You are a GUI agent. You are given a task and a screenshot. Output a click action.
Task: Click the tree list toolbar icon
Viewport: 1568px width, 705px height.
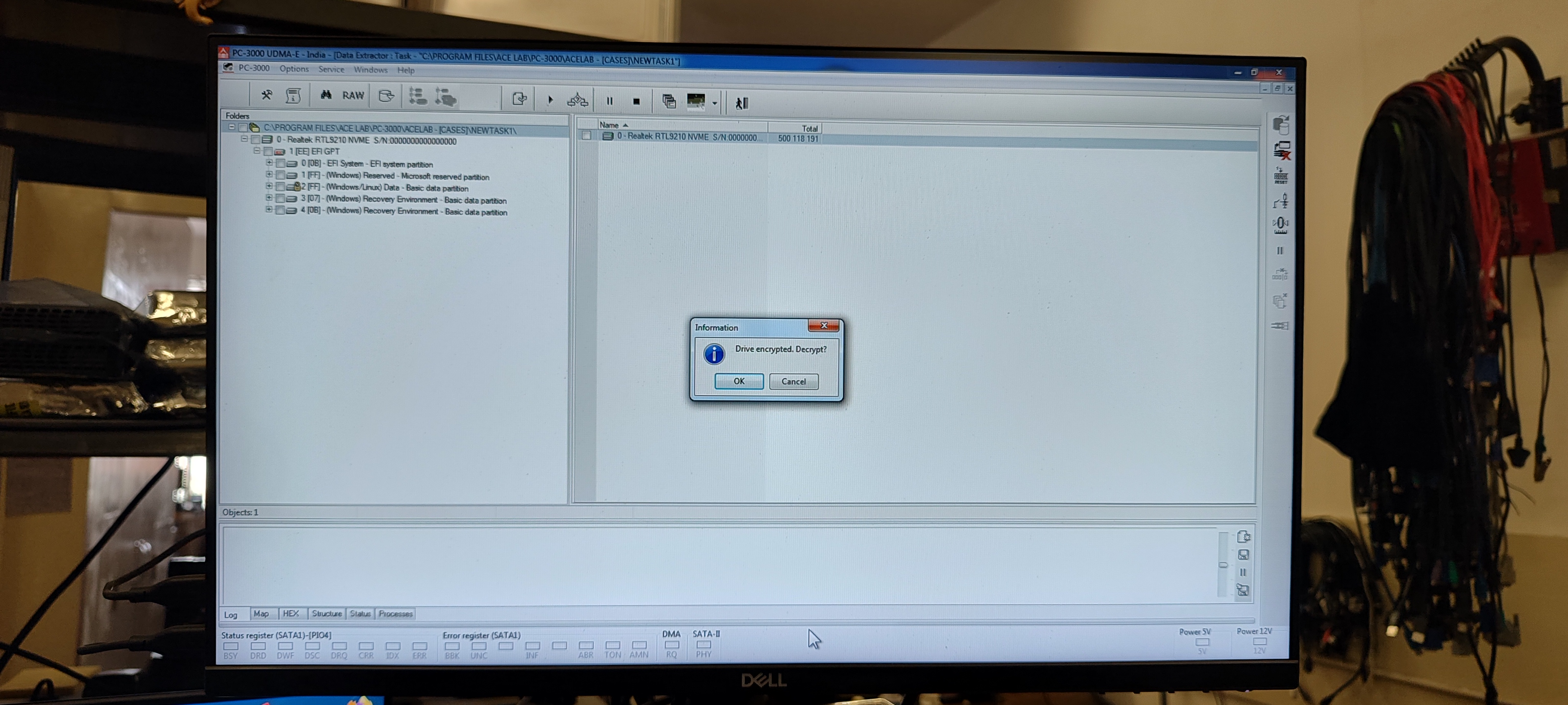pyautogui.click(x=418, y=96)
